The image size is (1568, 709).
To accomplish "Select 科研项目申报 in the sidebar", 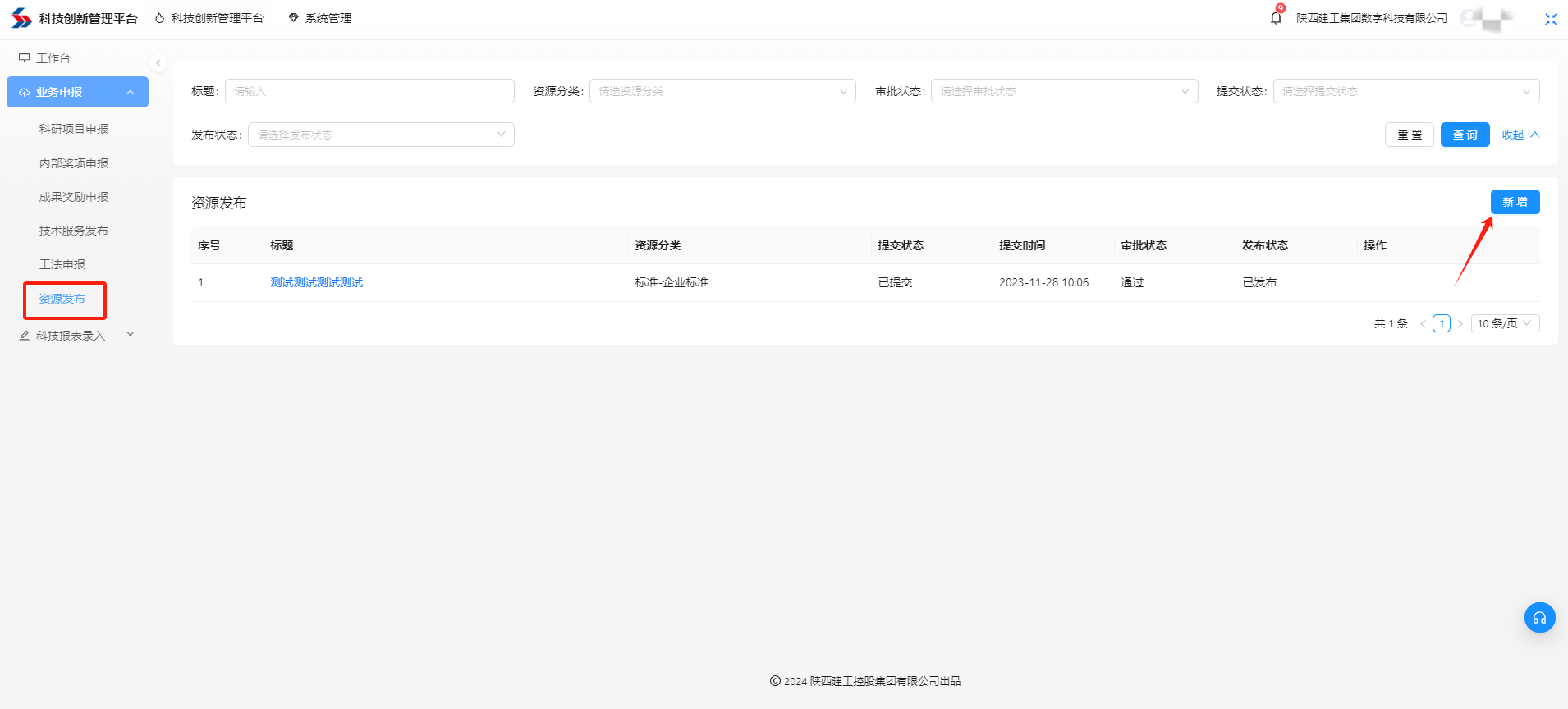I will click(74, 129).
